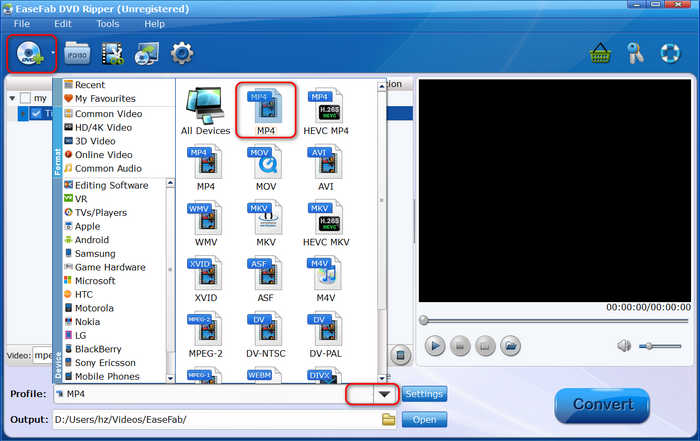Image resolution: width=700 pixels, height=441 pixels.
Task: Choose the MOV format icon
Action: click(x=266, y=167)
